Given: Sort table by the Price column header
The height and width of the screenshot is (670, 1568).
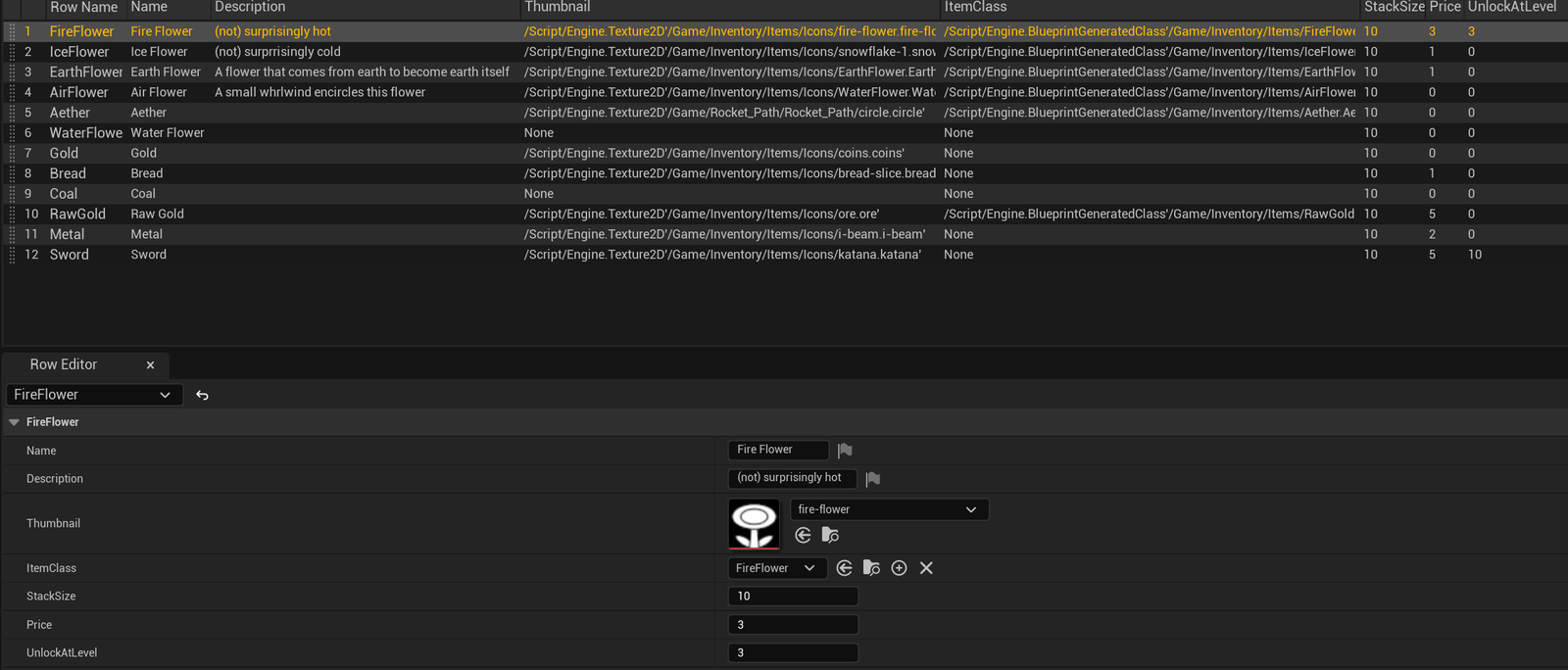Looking at the screenshot, I should point(1444,7).
